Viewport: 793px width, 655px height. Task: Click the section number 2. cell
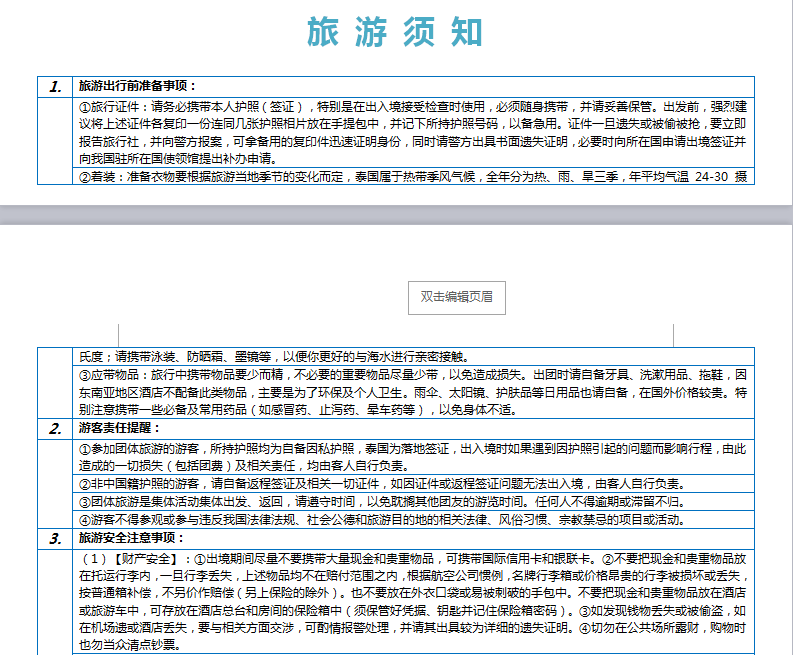[57, 429]
